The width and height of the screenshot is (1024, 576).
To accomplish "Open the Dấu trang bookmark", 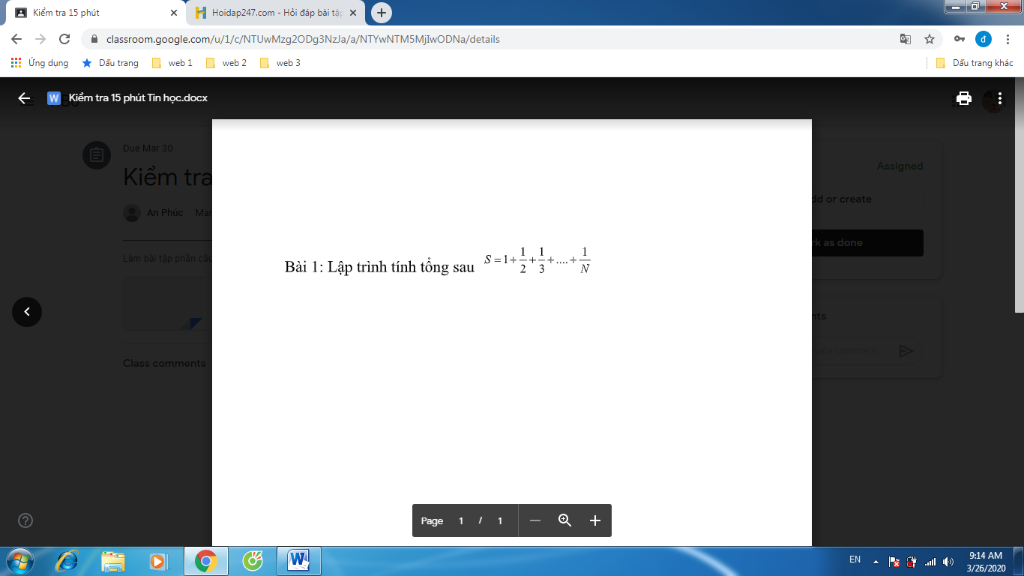I will point(110,63).
